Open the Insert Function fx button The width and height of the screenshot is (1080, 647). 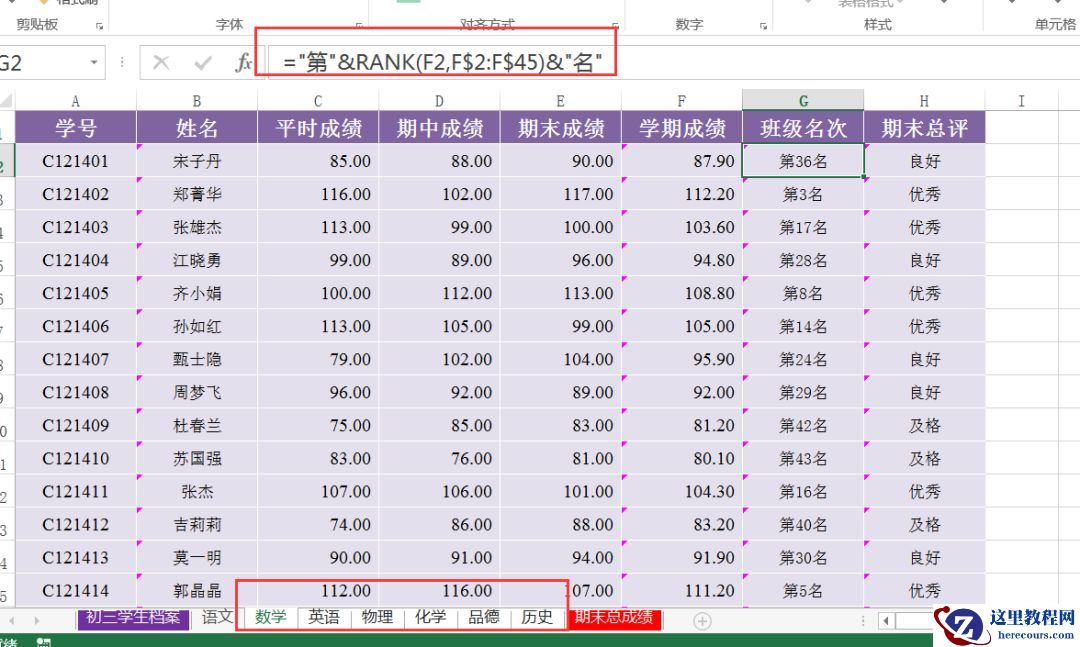[x=243, y=63]
